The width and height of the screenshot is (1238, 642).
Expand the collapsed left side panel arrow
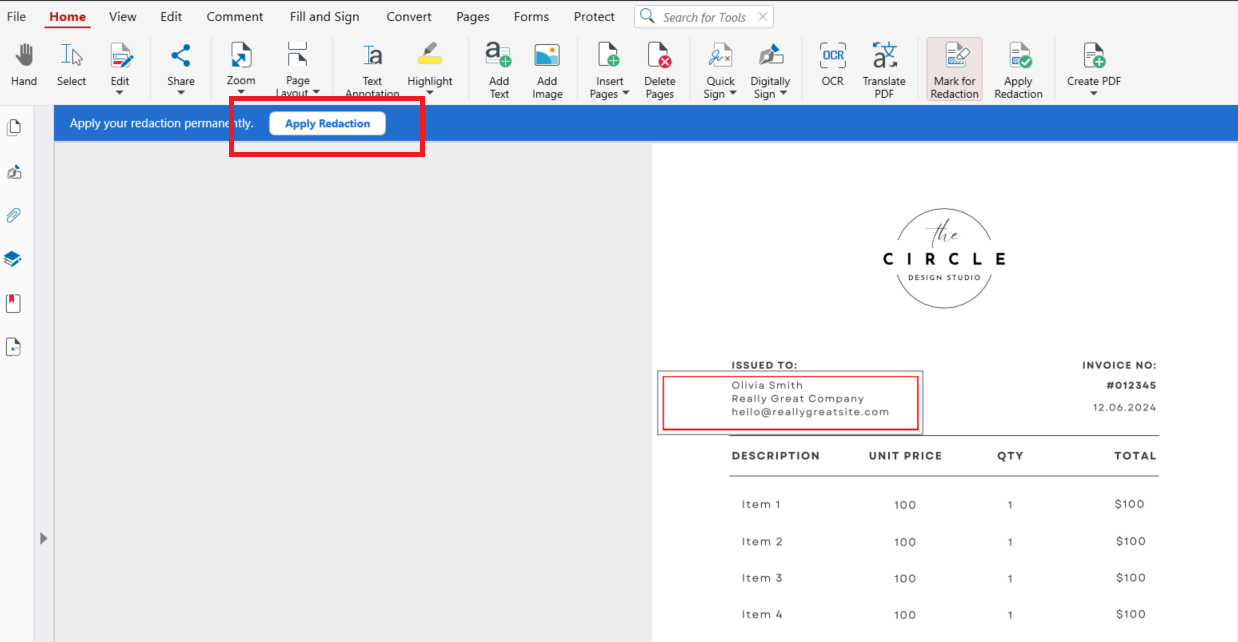[43, 538]
